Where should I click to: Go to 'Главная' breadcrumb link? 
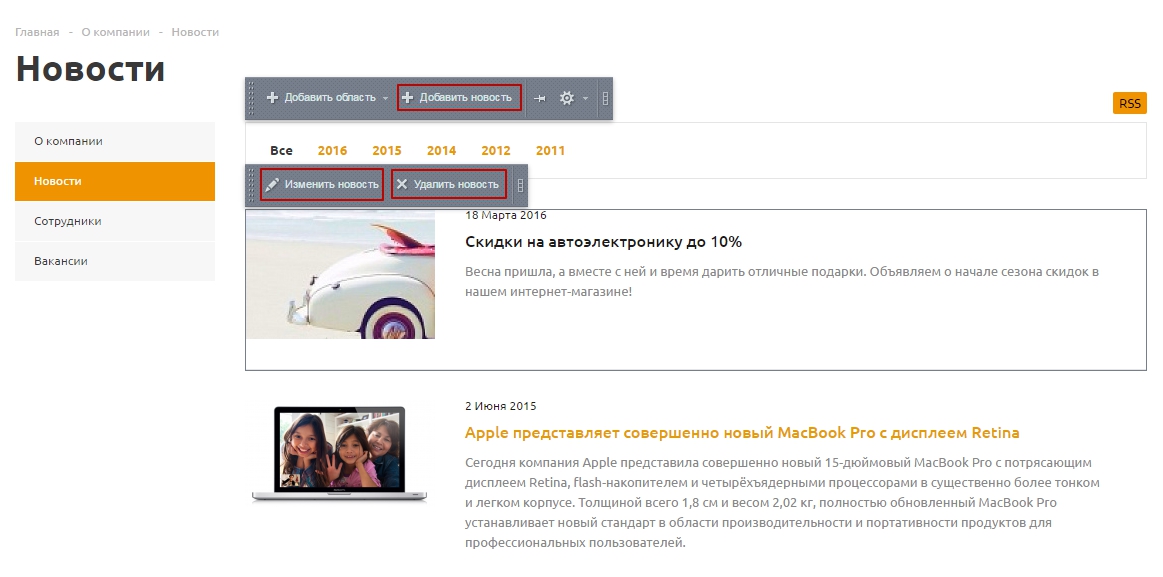(37, 32)
